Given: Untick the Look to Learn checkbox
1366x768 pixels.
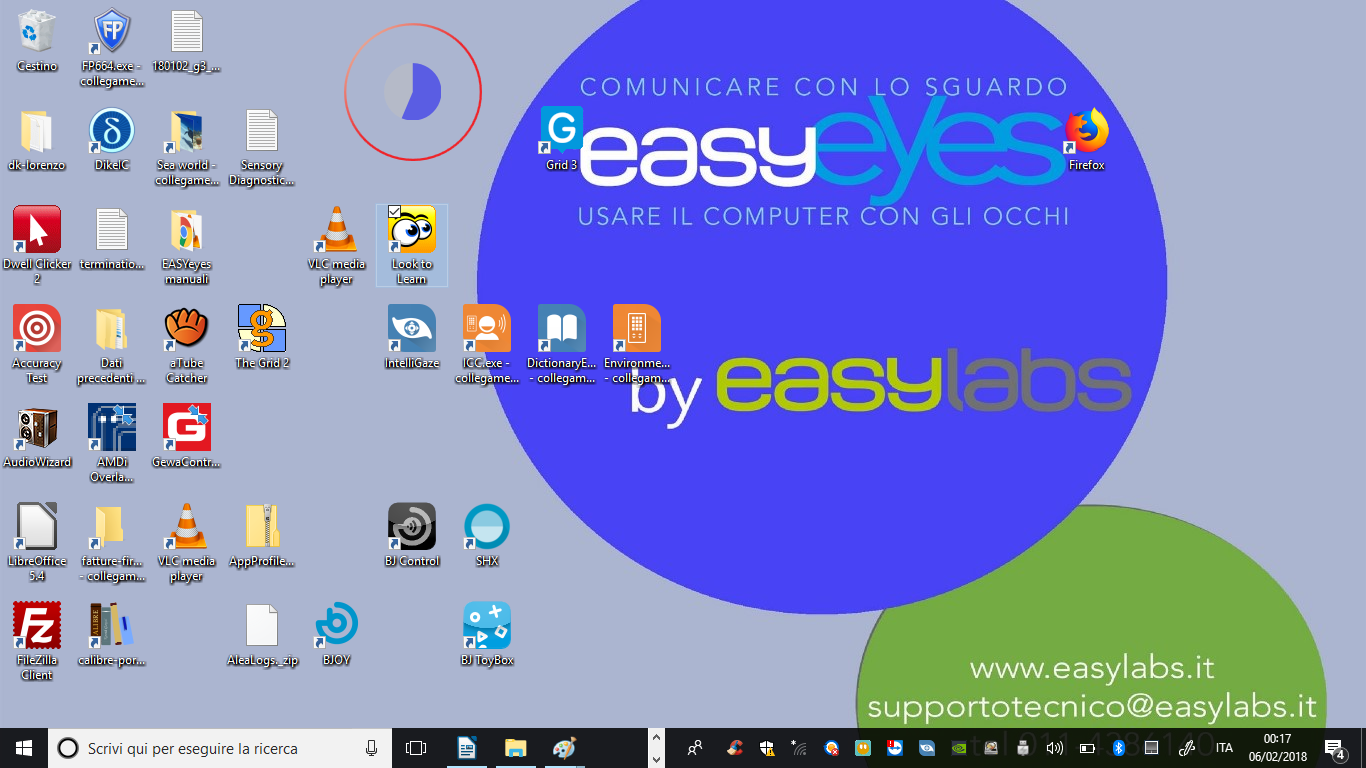Looking at the screenshot, I should pos(394,212).
